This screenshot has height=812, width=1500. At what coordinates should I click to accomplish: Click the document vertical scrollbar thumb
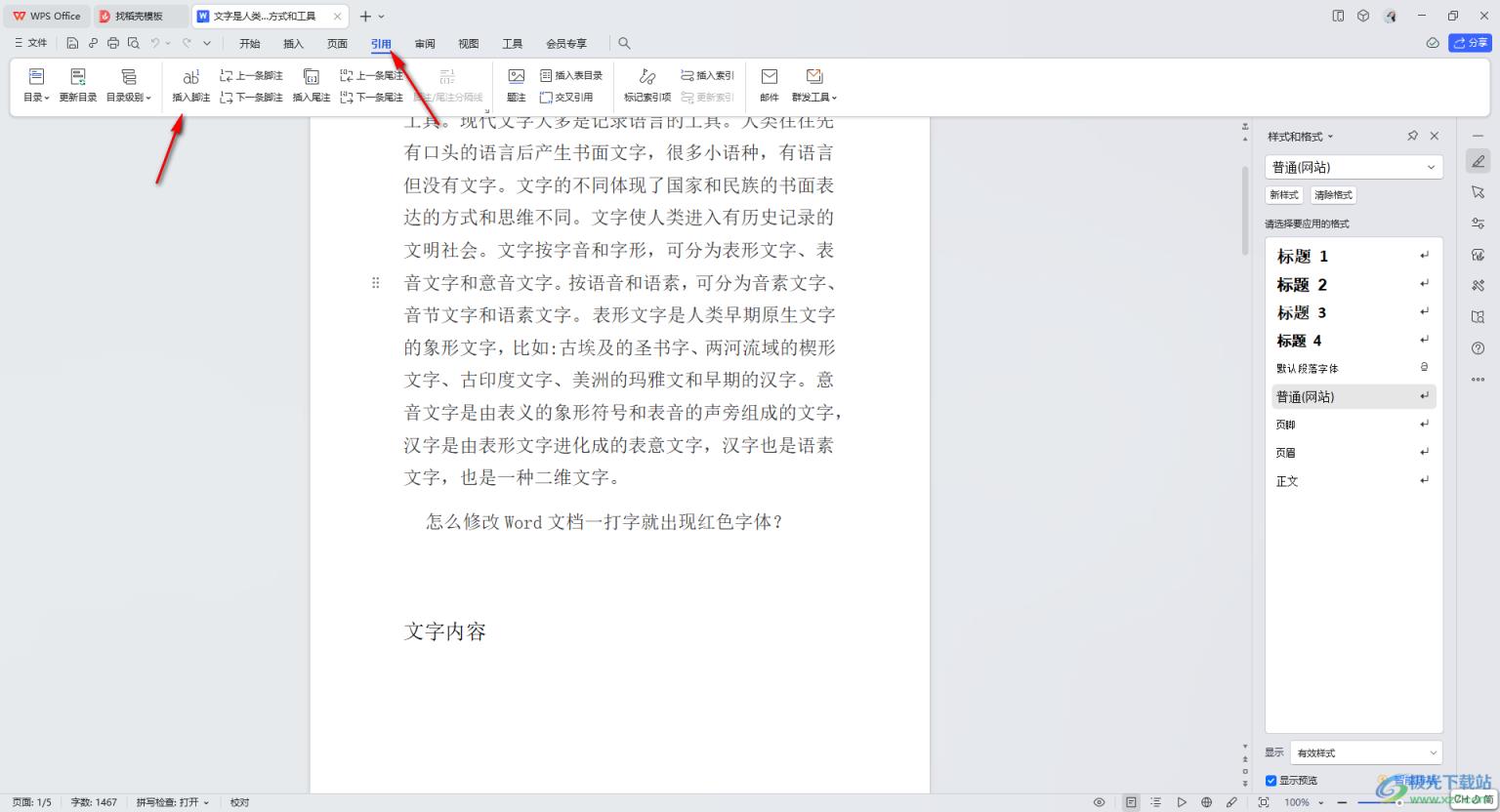tap(1245, 210)
